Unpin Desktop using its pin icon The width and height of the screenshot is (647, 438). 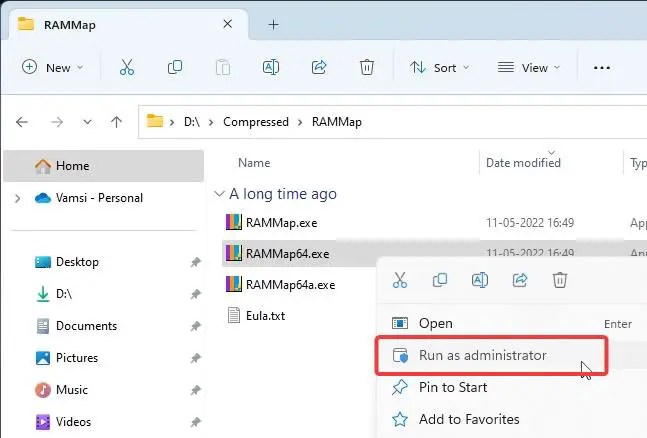pyautogui.click(x=196, y=262)
